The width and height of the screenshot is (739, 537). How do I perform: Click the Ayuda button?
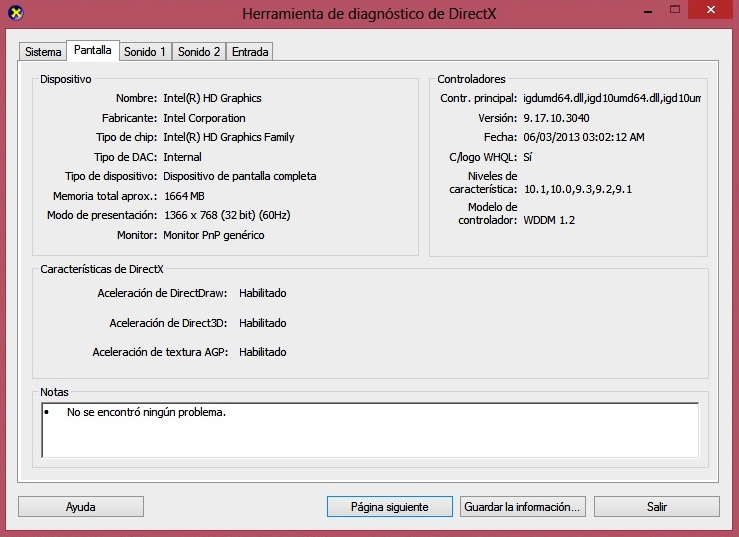[81, 507]
